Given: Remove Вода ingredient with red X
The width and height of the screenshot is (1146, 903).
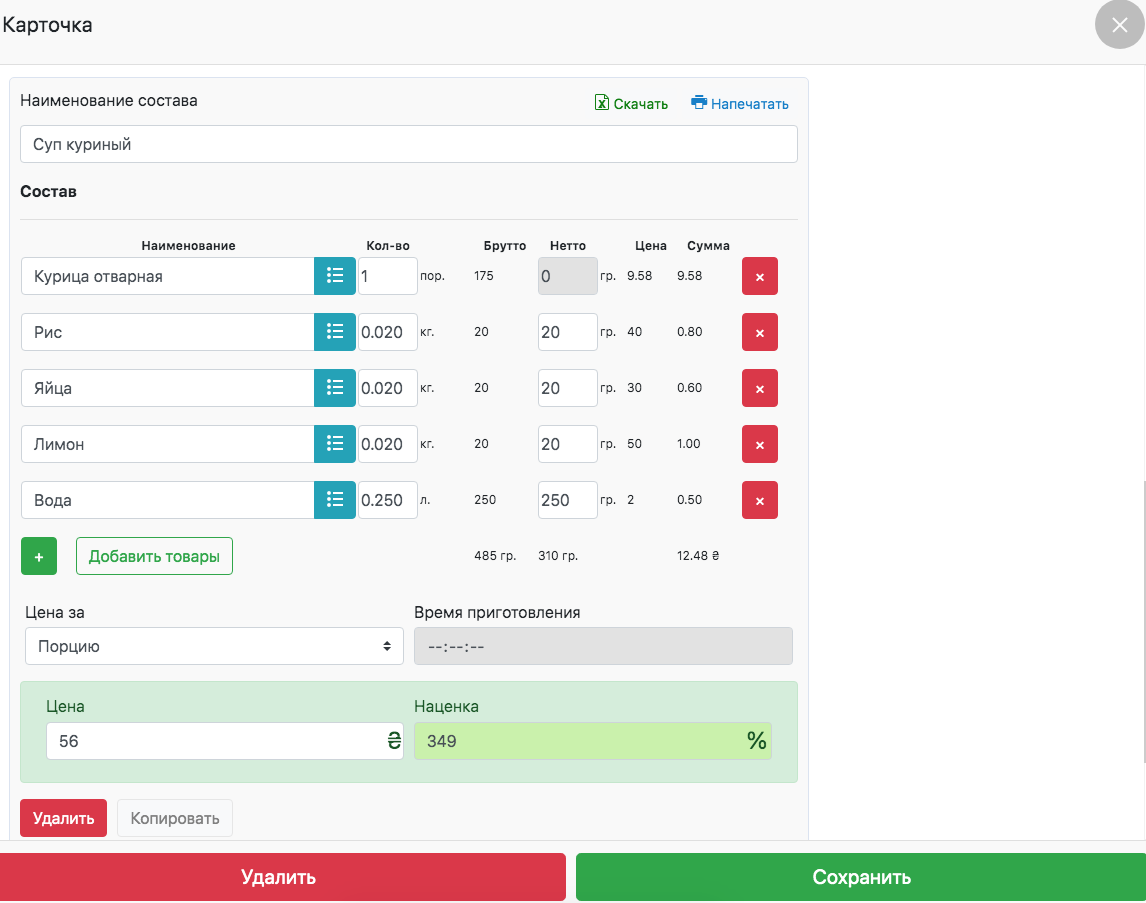Looking at the screenshot, I should click(x=759, y=500).
